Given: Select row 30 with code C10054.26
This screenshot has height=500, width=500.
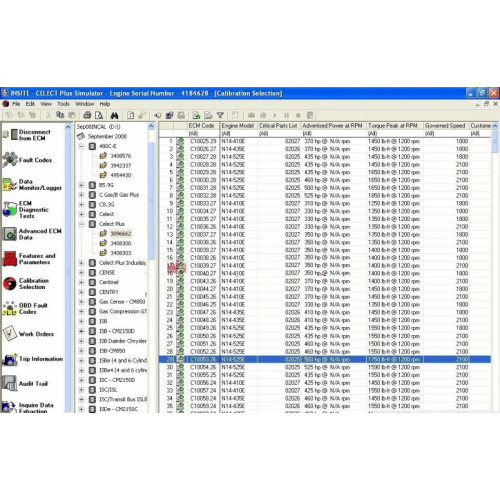Looking at the screenshot, I should tap(324, 367).
